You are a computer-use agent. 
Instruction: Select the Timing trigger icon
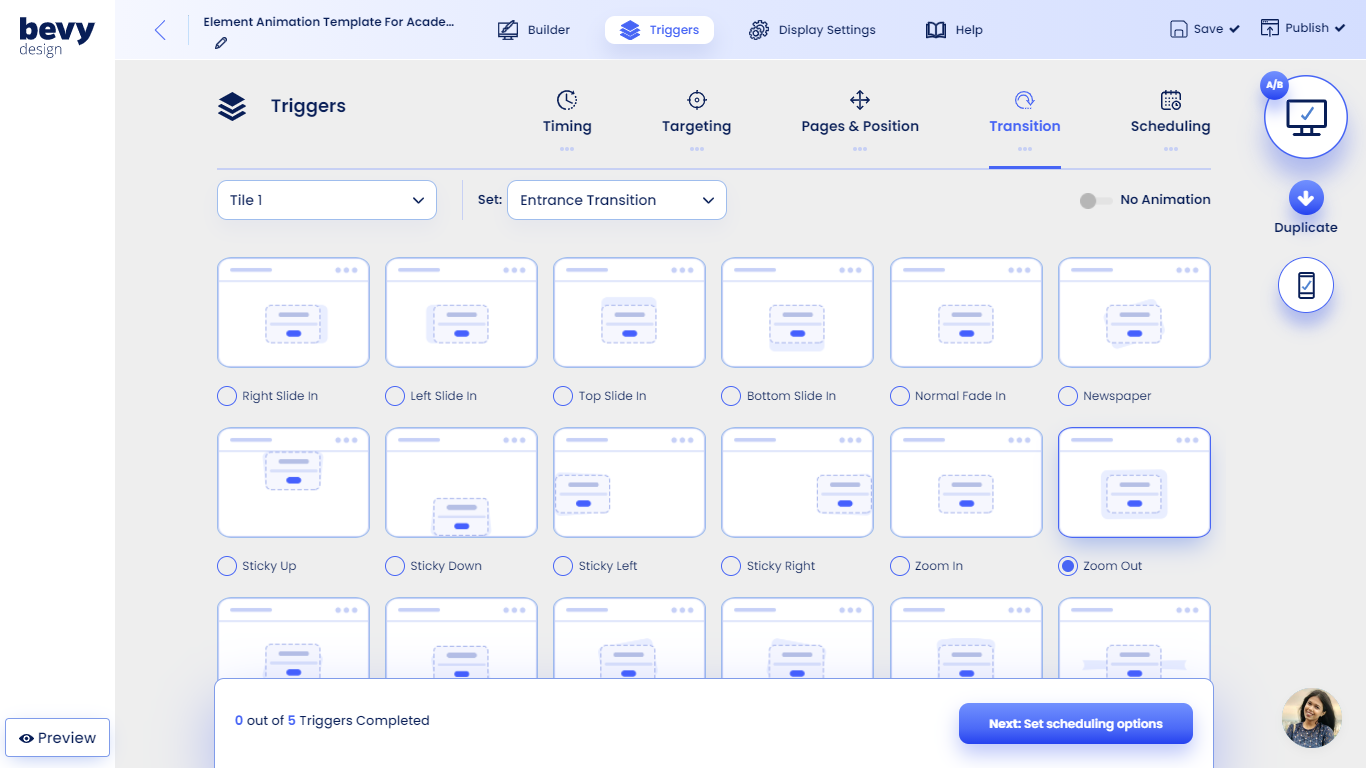coord(567,100)
